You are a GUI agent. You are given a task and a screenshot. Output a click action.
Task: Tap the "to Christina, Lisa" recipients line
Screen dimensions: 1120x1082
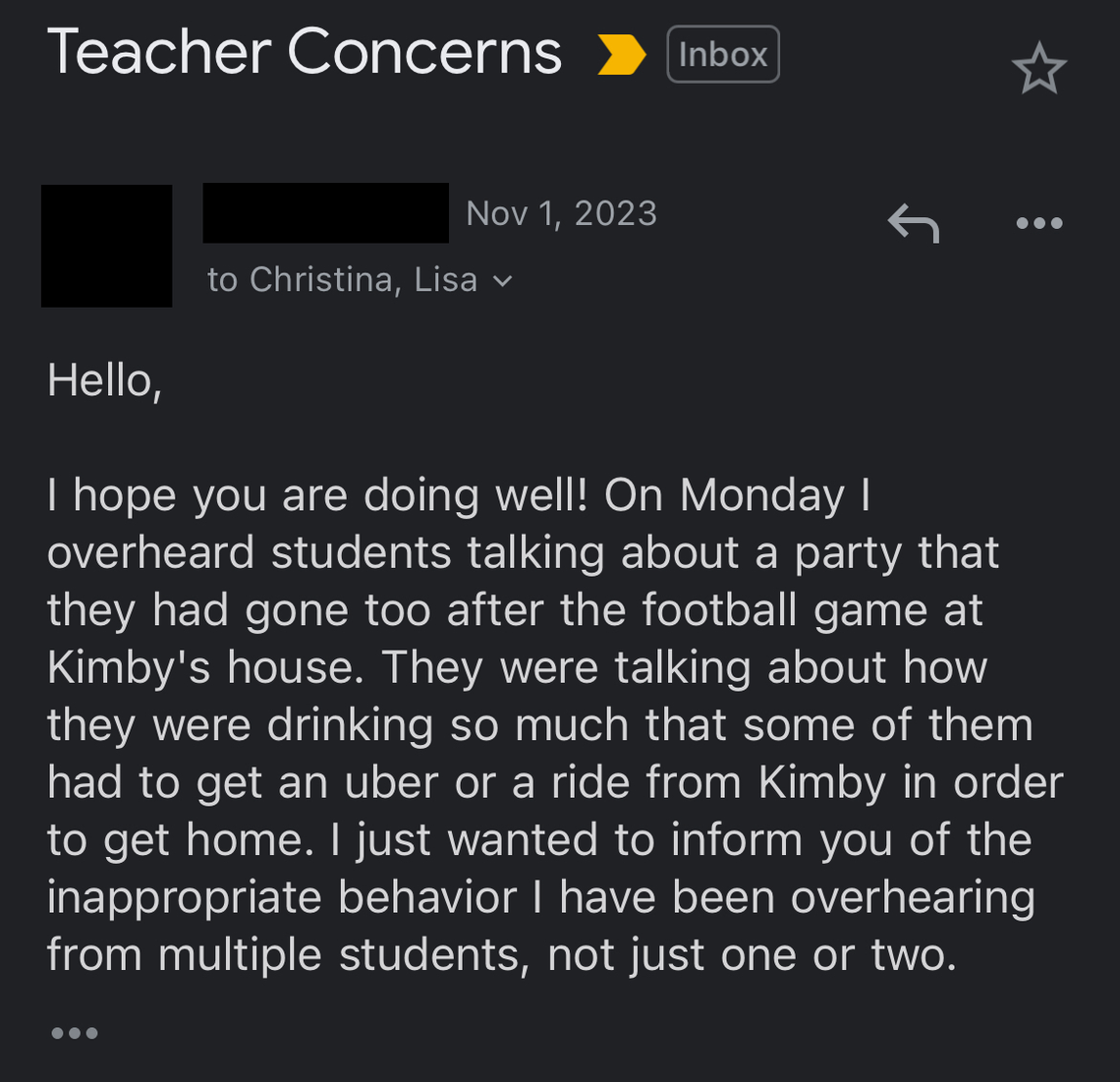click(342, 280)
